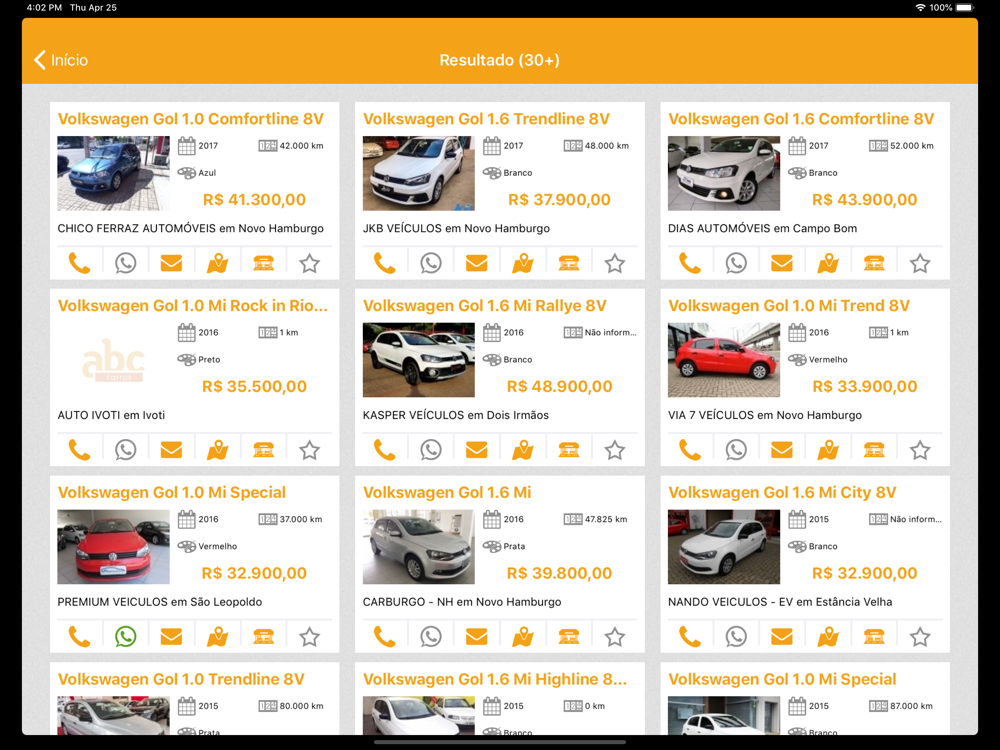Image resolution: width=1000 pixels, height=750 pixels.
Task: Open Volkswagen Gol 1.6 Mi Highline listing title
Action: click(x=495, y=680)
